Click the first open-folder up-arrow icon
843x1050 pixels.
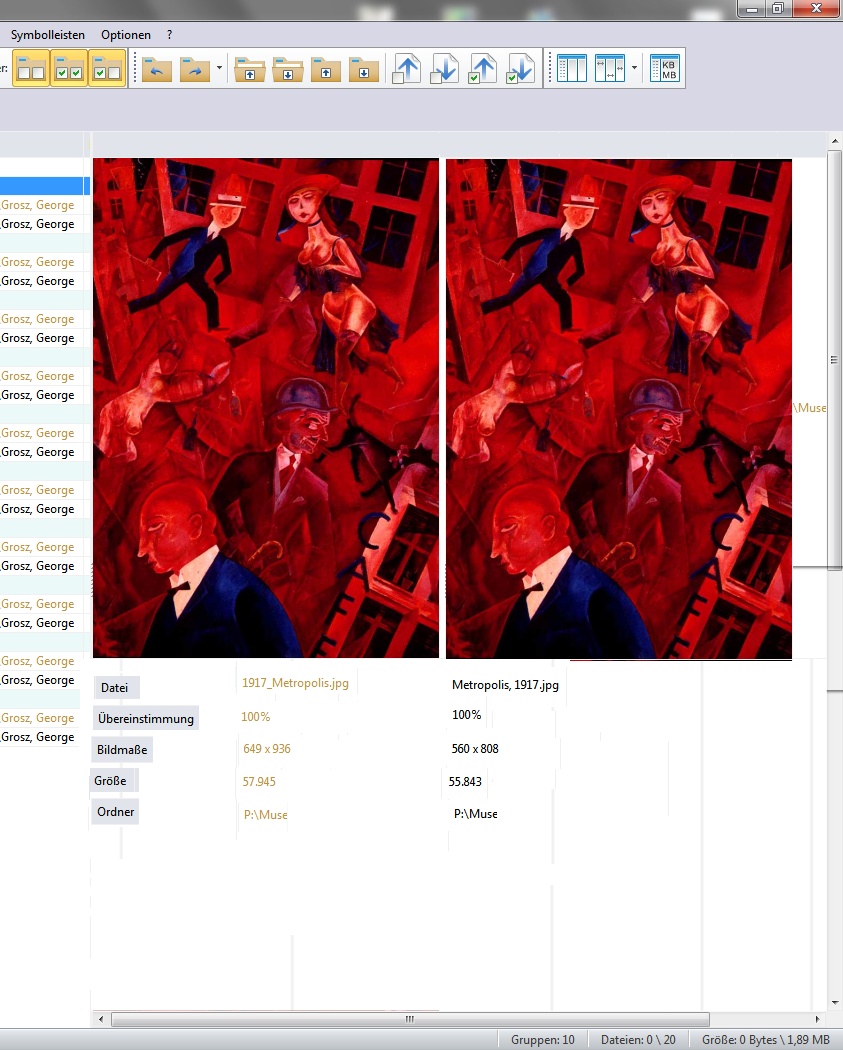coord(249,69)
